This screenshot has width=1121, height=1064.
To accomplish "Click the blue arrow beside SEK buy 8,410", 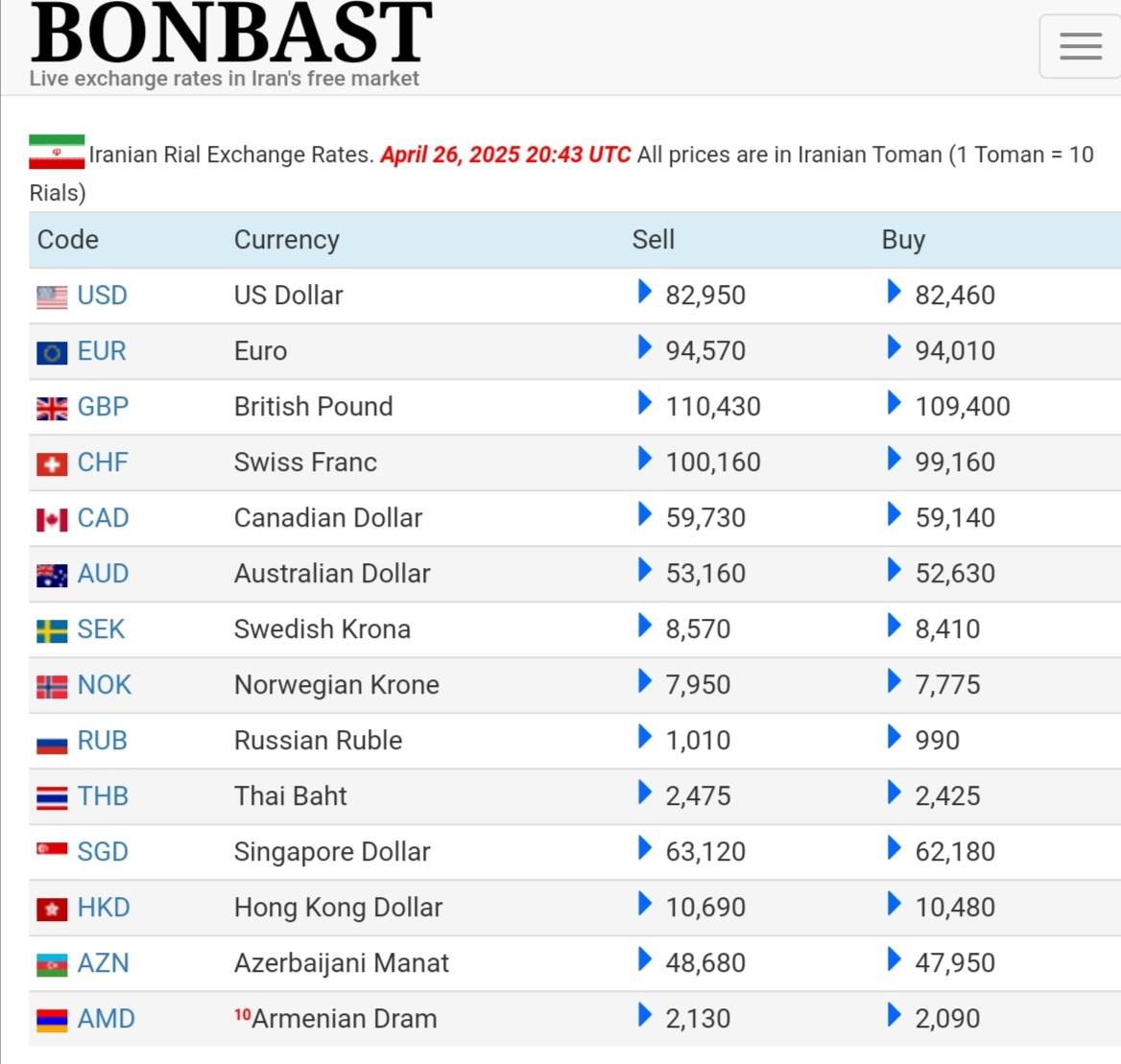I will (x=894, y=626).
